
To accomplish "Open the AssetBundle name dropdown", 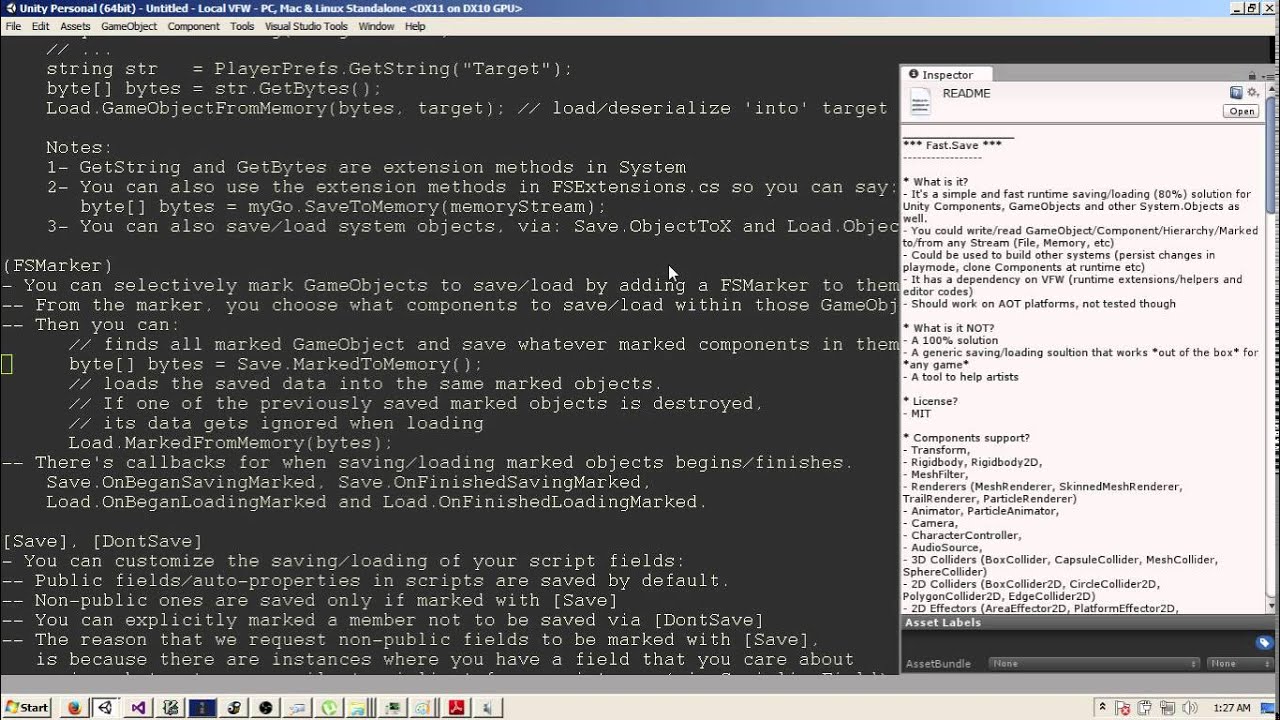I will pyautogui.click(x=1093, y=663).
